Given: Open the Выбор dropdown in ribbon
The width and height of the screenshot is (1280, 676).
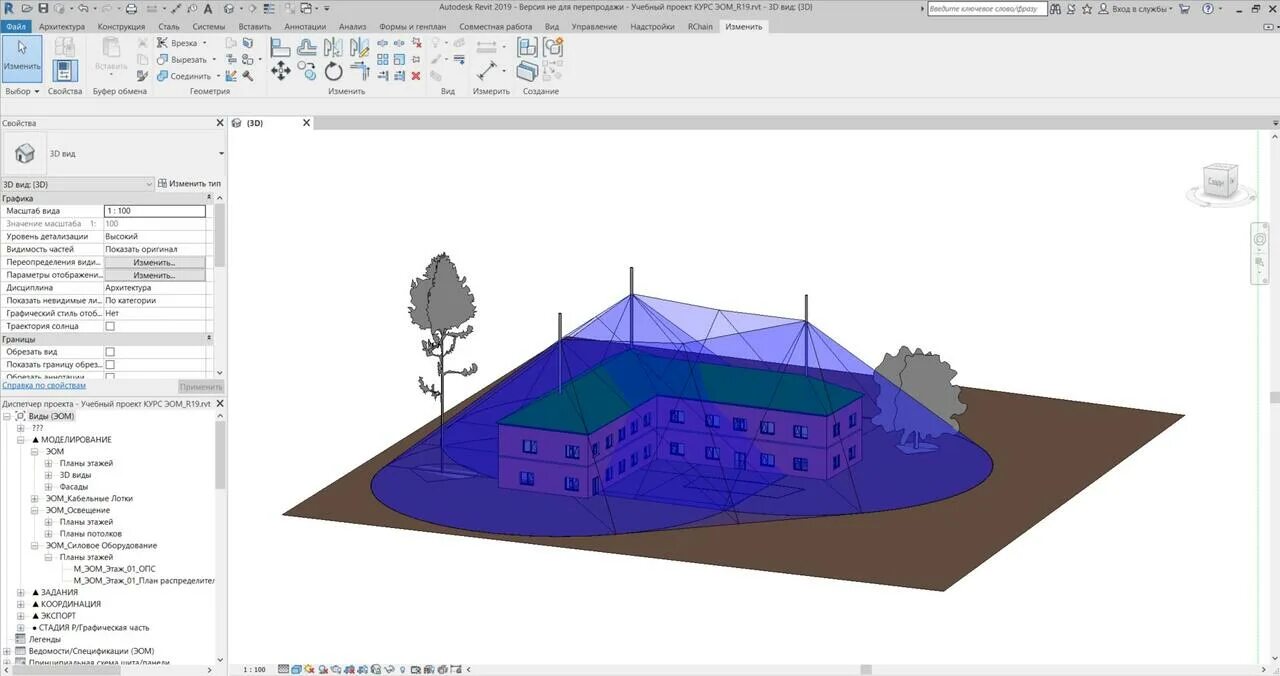Looking at the screenshot, I should click(21, 91).
